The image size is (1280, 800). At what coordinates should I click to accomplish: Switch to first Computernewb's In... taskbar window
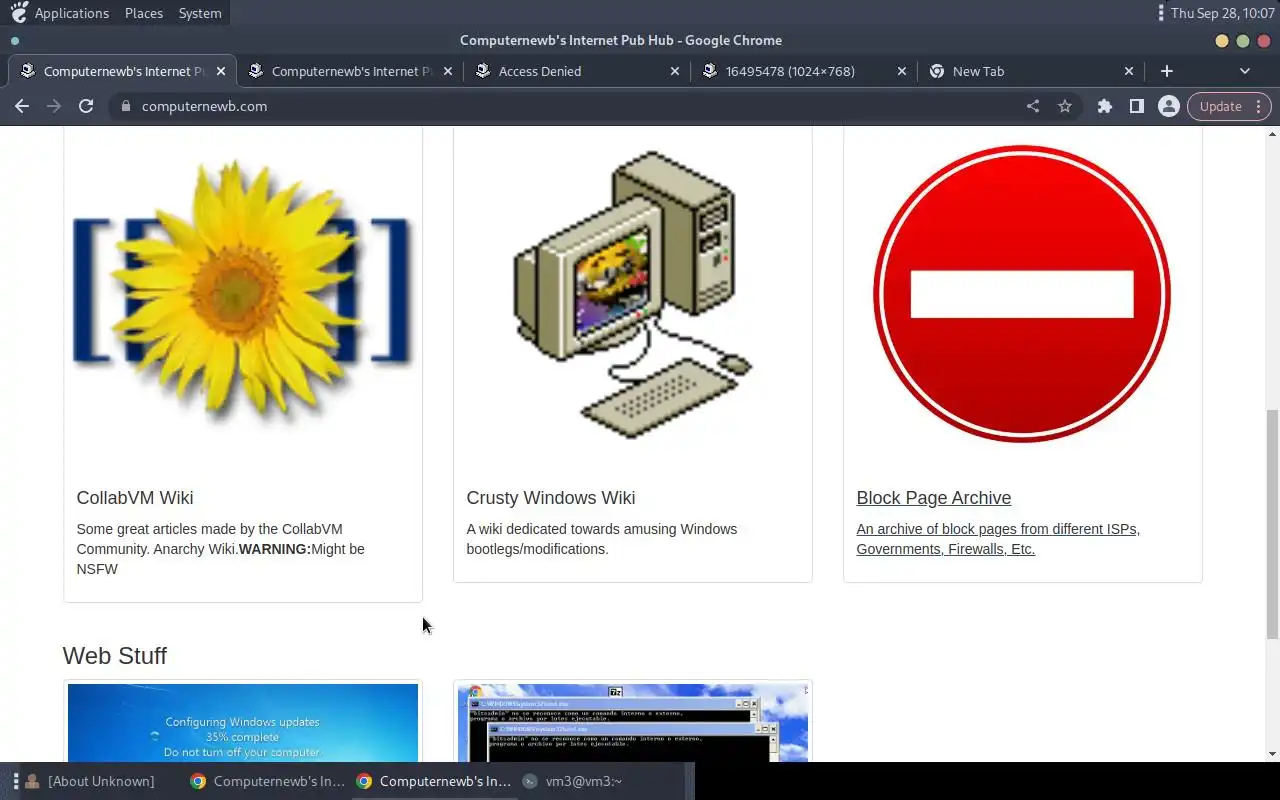tap(268, 781)
